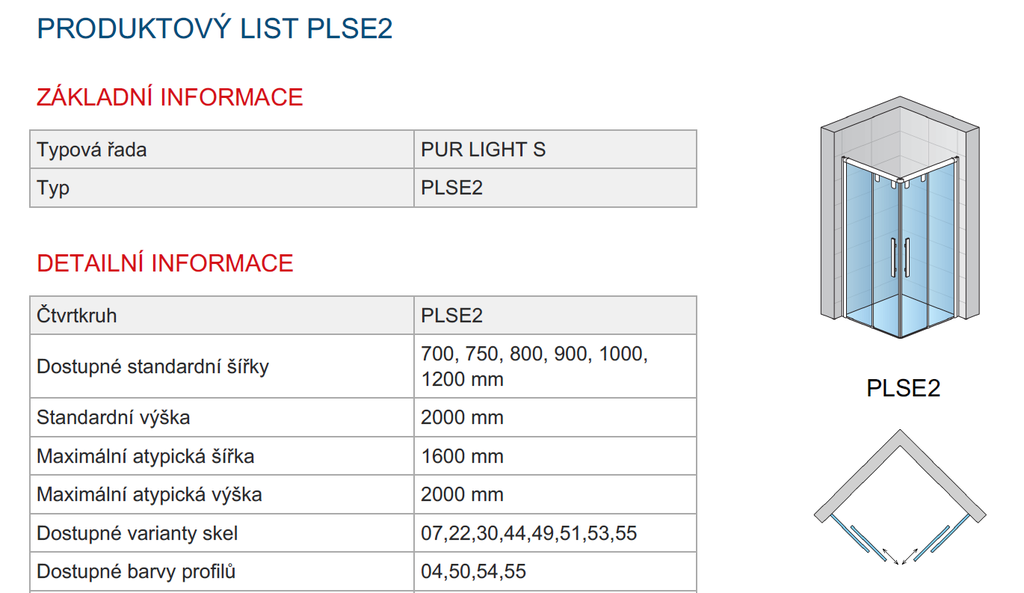
Task: Click the top-view floor plan diagram
Action: [900, 497]
